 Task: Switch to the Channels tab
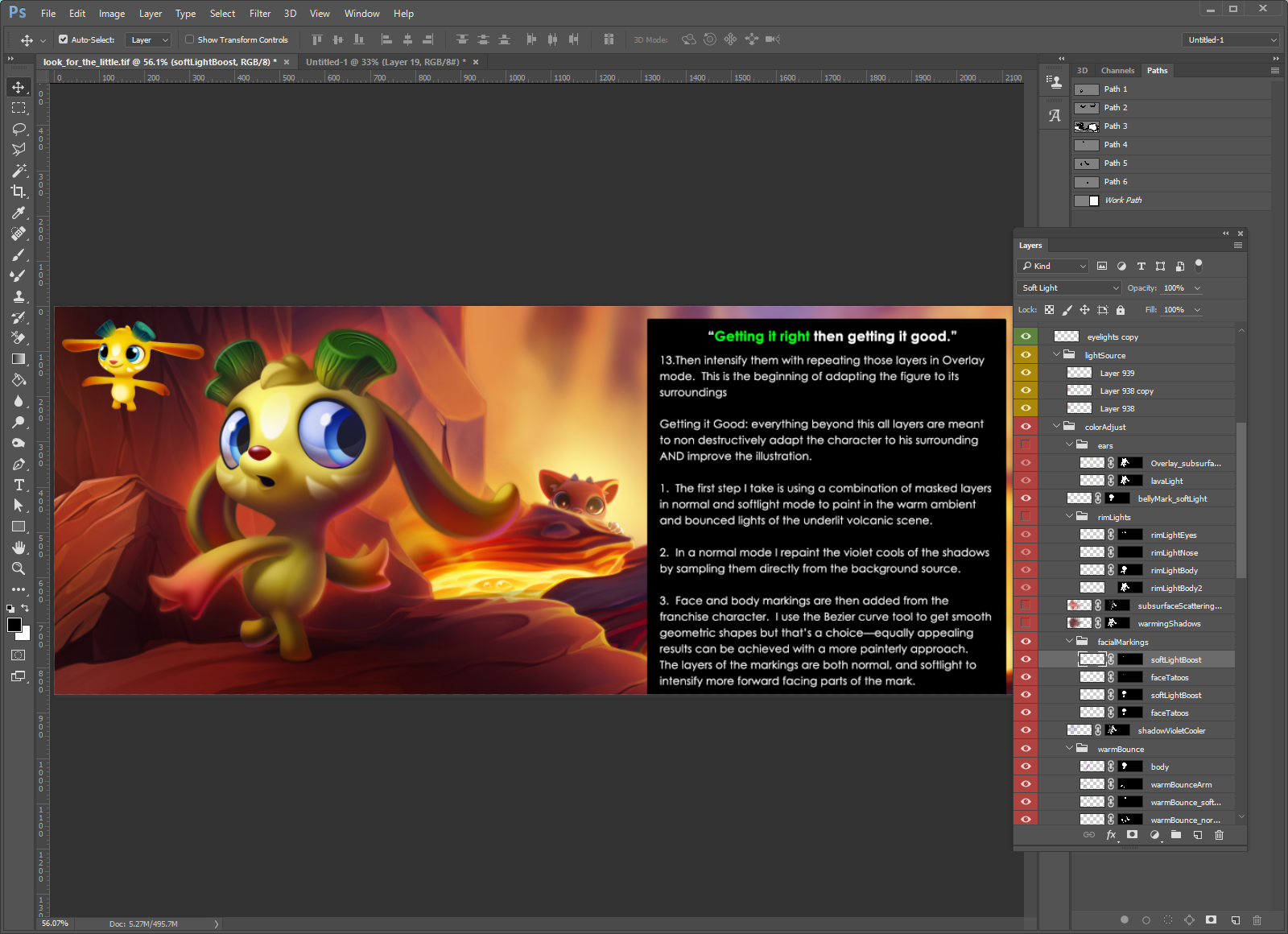point(1117,71)
